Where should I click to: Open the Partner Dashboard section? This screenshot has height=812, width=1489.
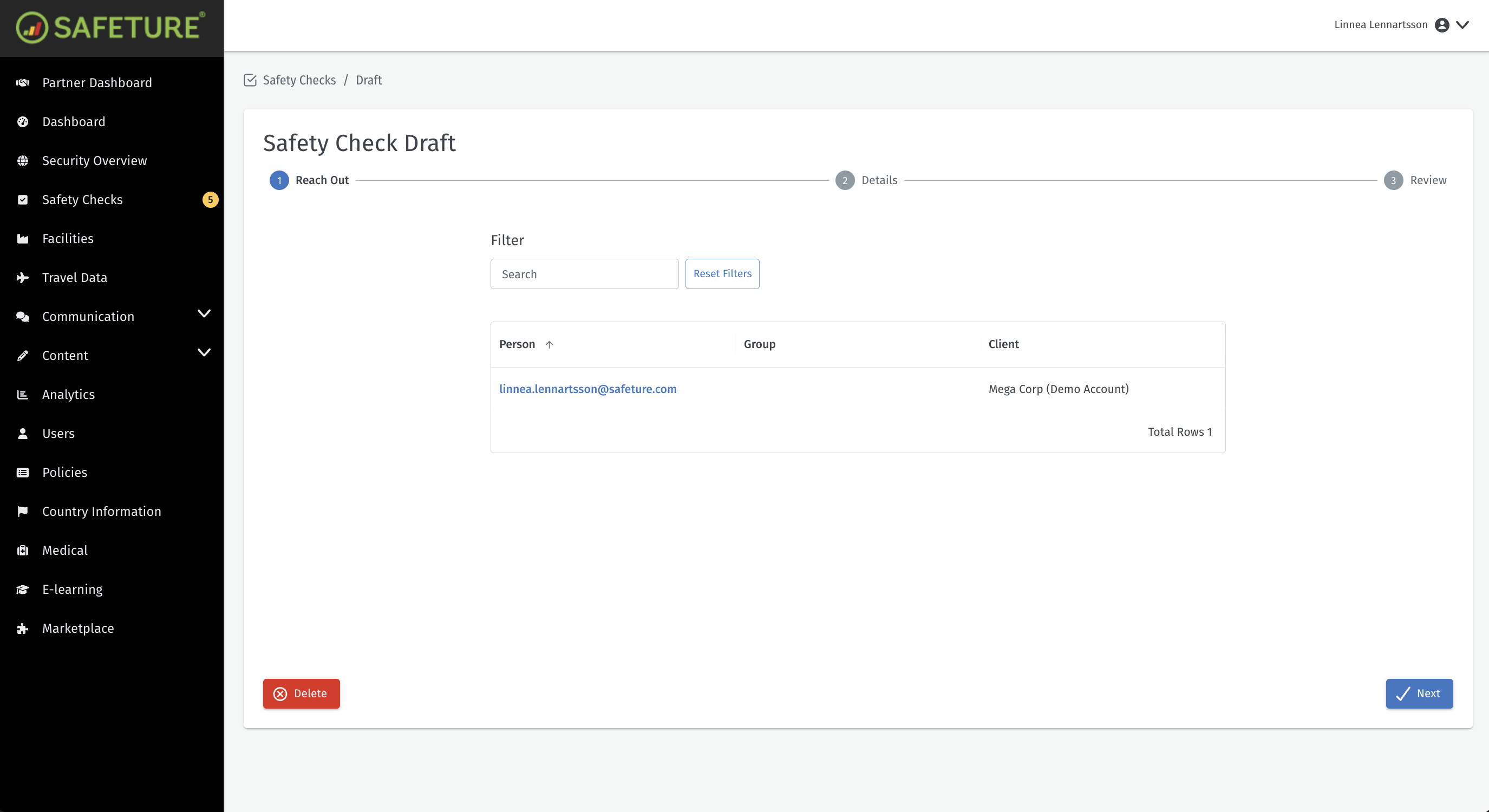click(x=97, y=83)
